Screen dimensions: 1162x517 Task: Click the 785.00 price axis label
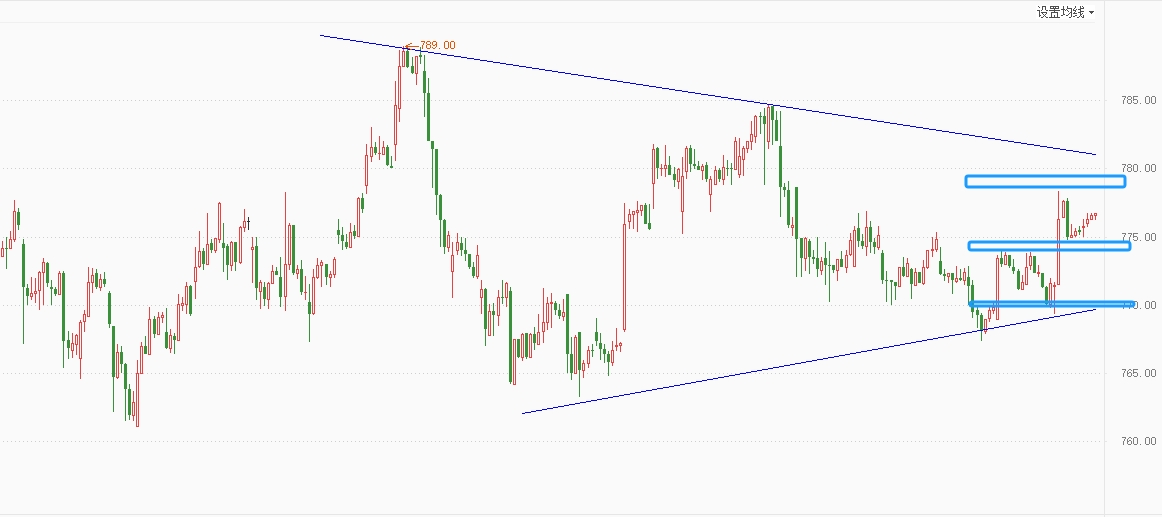click(1139, 100)
